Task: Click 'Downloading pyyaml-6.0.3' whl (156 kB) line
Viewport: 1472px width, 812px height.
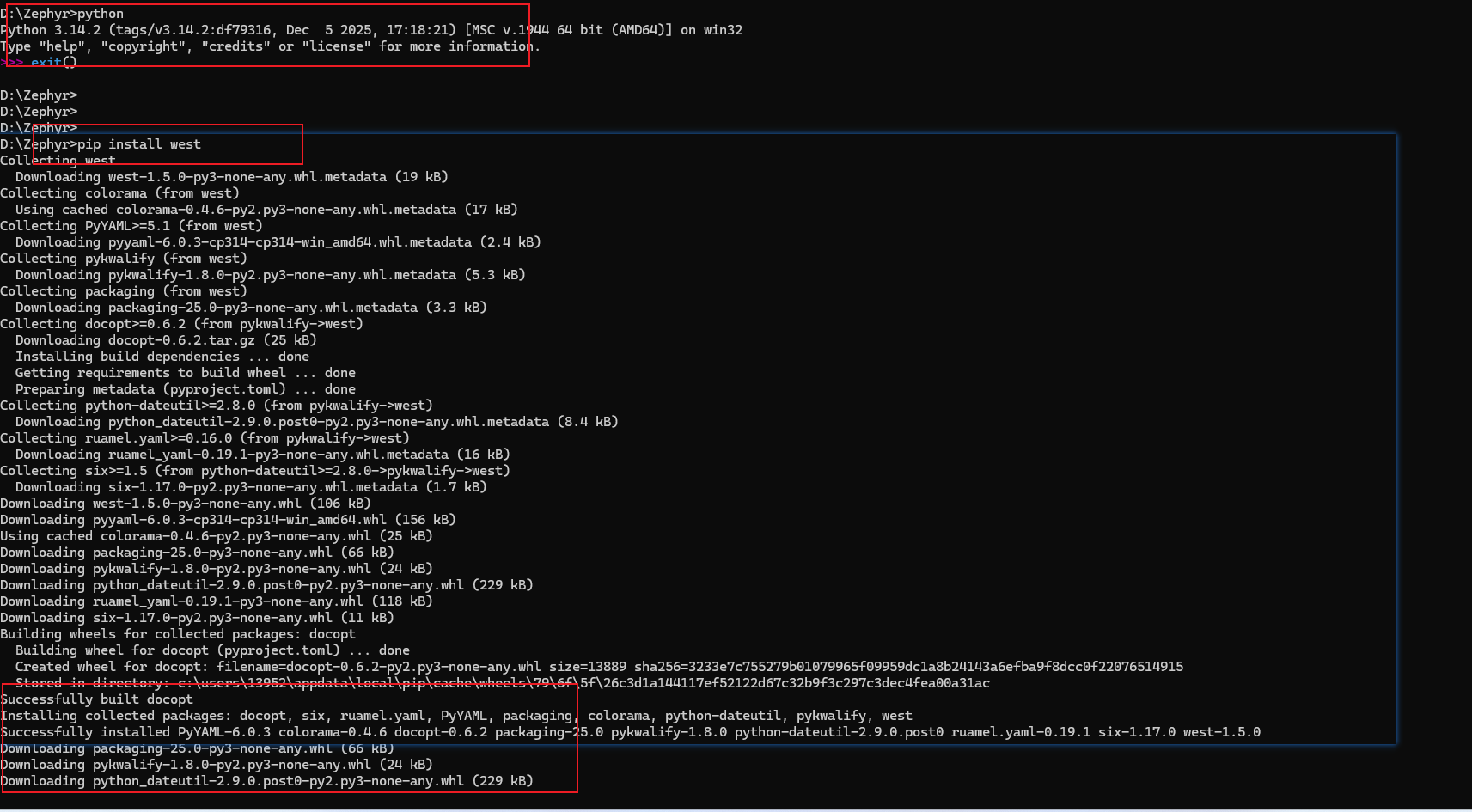Action: tap(229, 520)
